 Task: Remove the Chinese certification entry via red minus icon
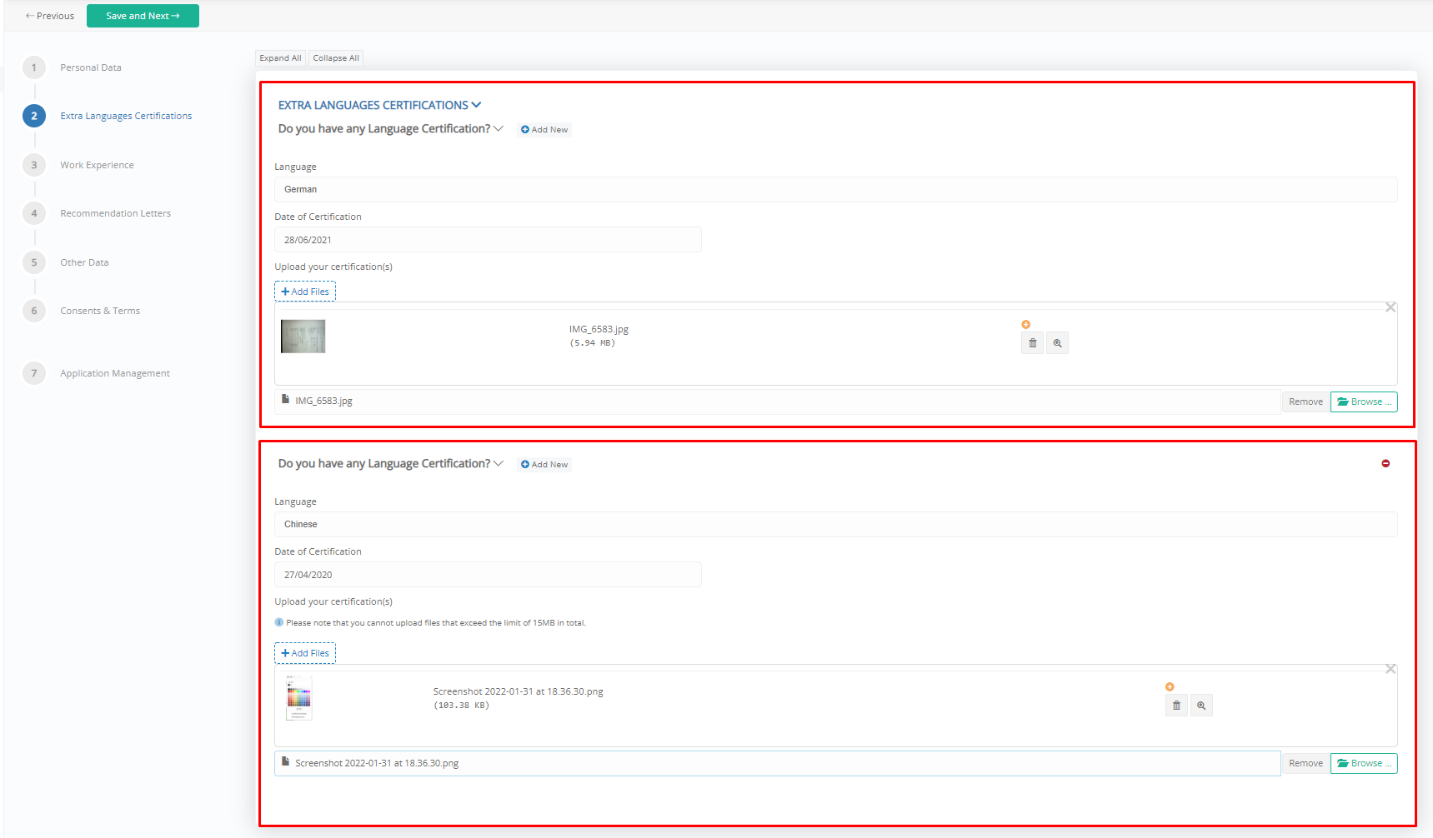coord(1385,463)
